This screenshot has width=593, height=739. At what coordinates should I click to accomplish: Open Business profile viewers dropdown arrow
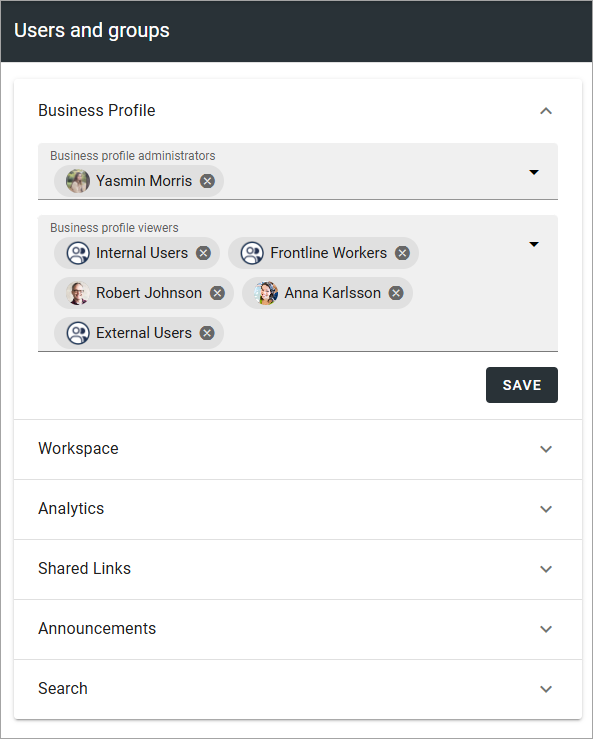pyautogui.click(x=534, y=244)
